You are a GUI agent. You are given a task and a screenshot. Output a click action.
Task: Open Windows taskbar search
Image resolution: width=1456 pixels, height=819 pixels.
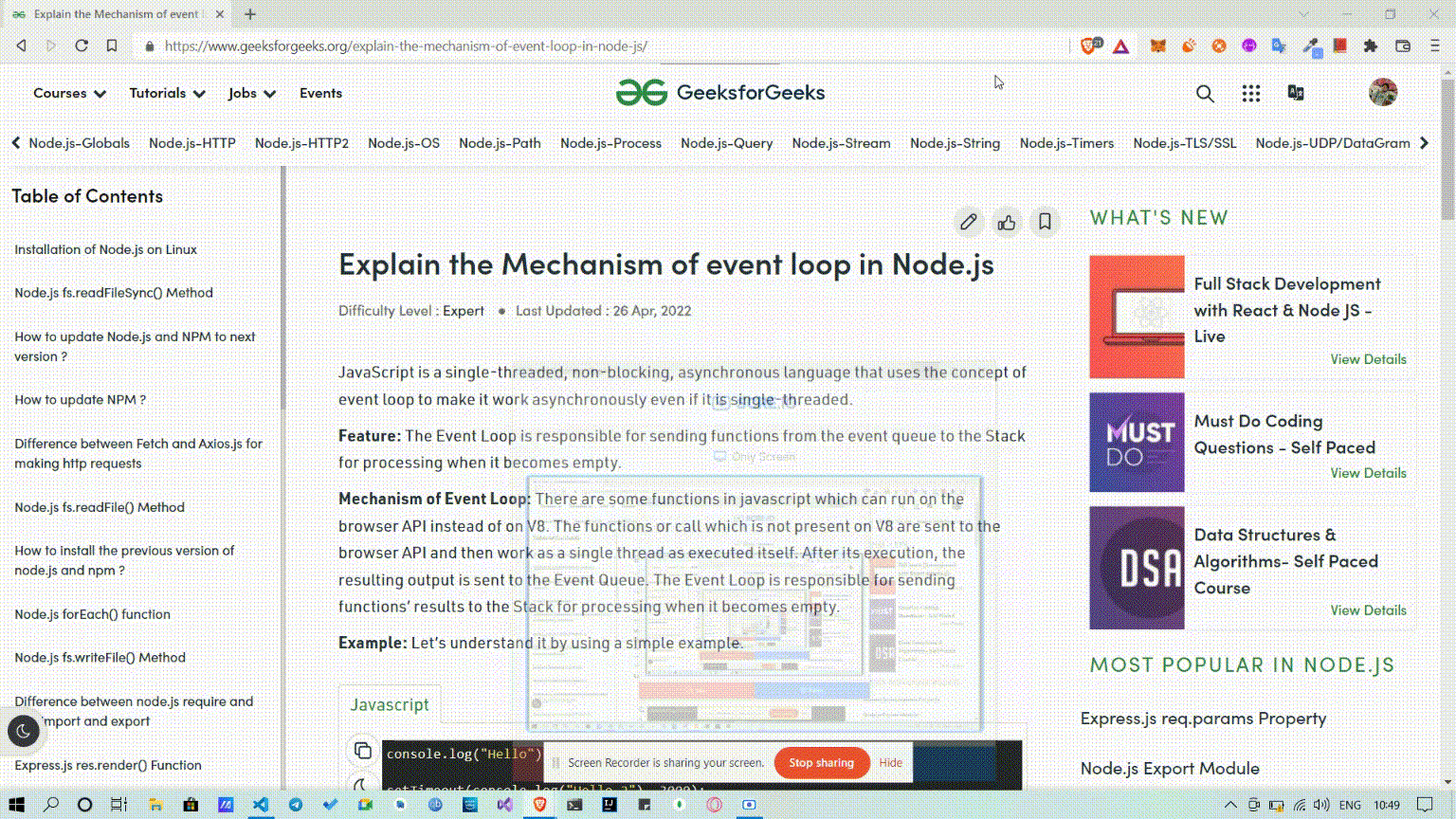[51, 805]
